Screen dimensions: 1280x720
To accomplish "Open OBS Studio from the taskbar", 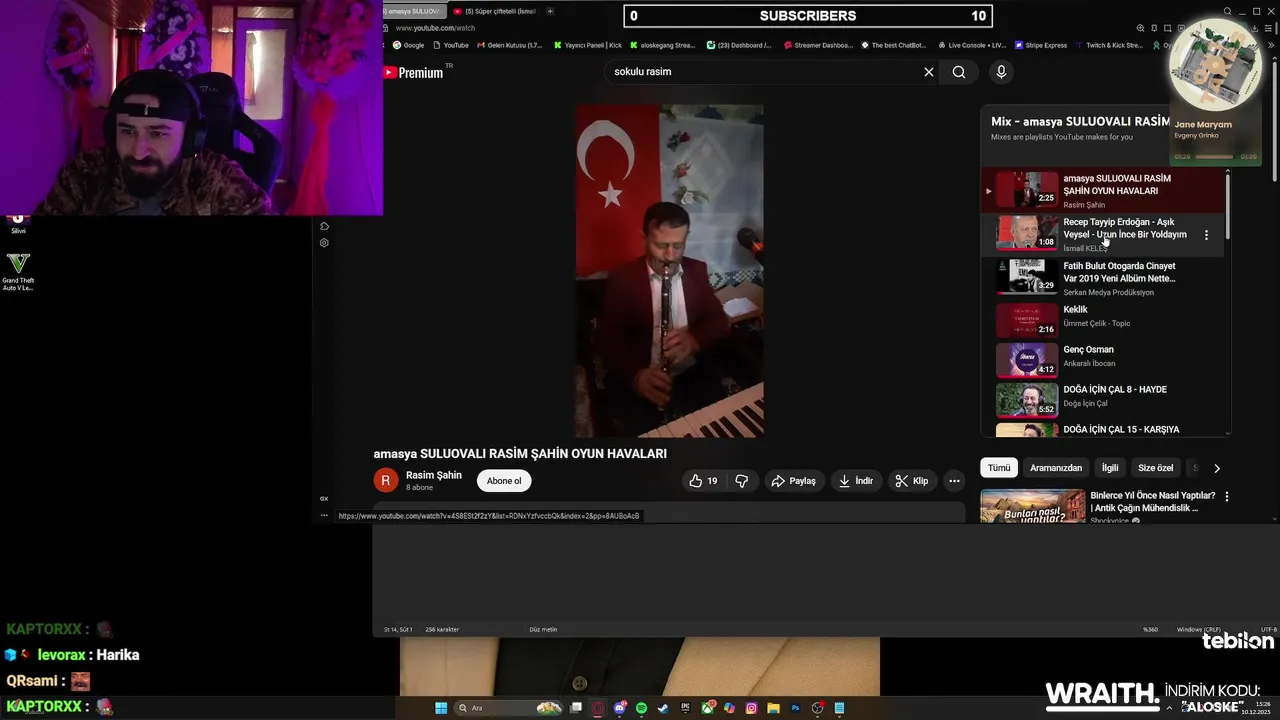I will tap(818, 708).
